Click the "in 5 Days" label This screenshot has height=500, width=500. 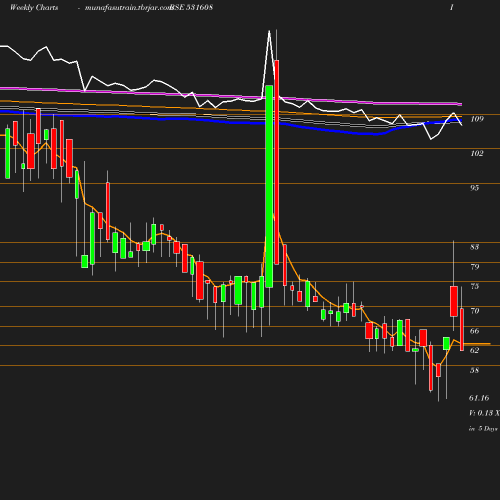pos(483,429)
